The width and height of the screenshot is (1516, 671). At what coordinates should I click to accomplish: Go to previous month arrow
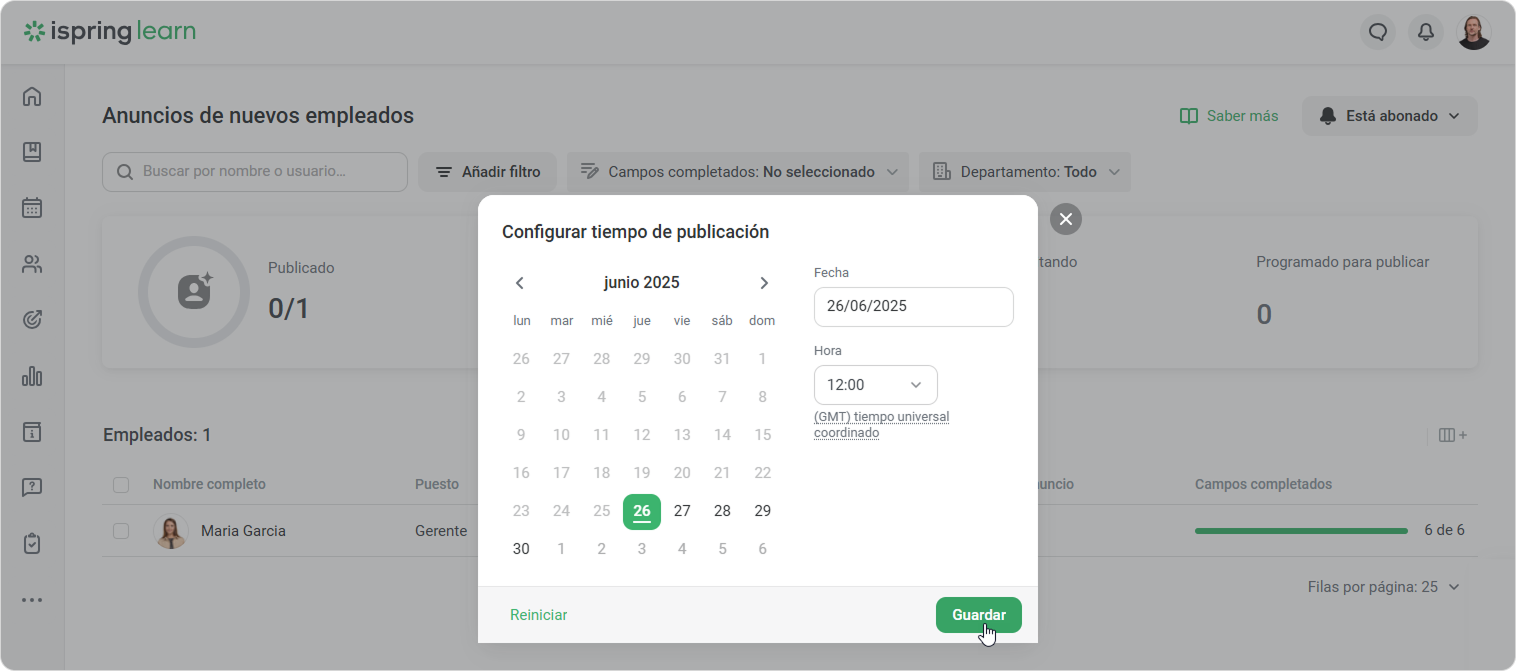click(520, 283)
